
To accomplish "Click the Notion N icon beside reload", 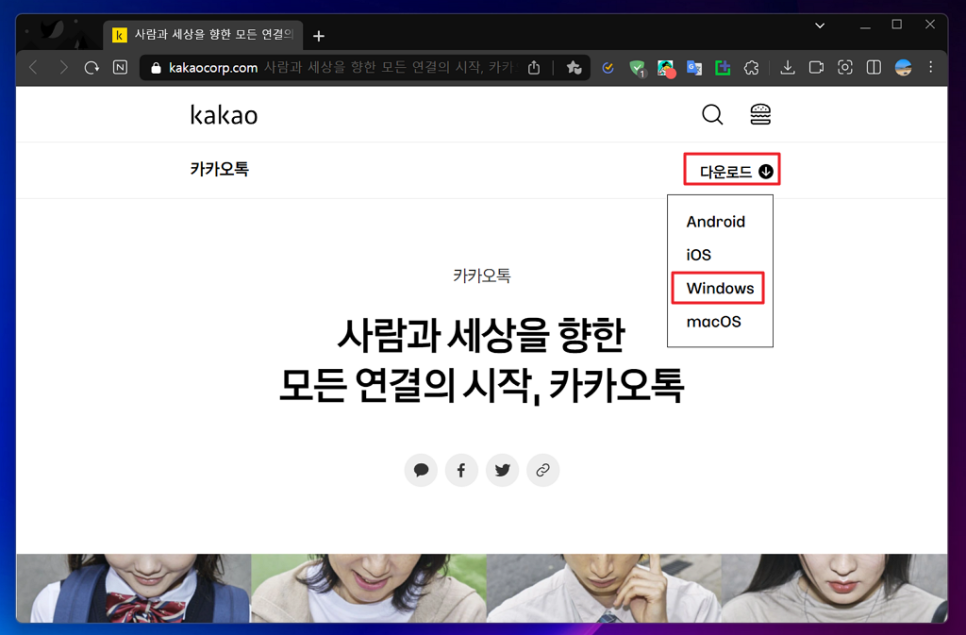I will (x=120, y=67).
